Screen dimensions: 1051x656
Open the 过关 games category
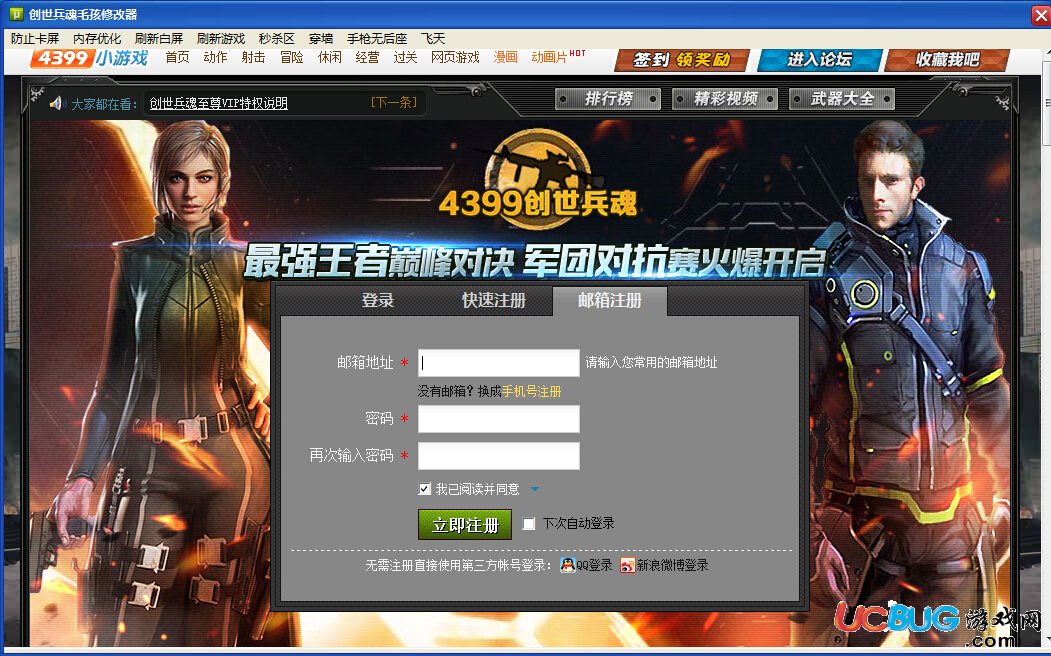[x=406, y=58]
